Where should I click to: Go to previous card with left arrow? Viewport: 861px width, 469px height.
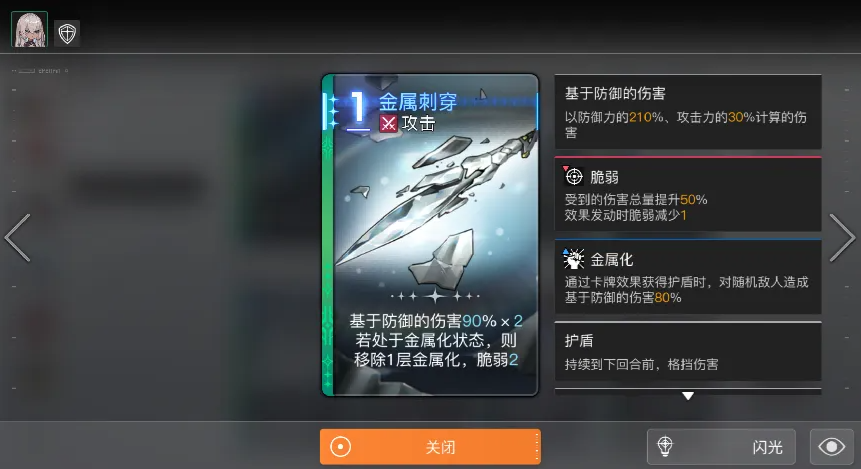(x=18, y=238)
